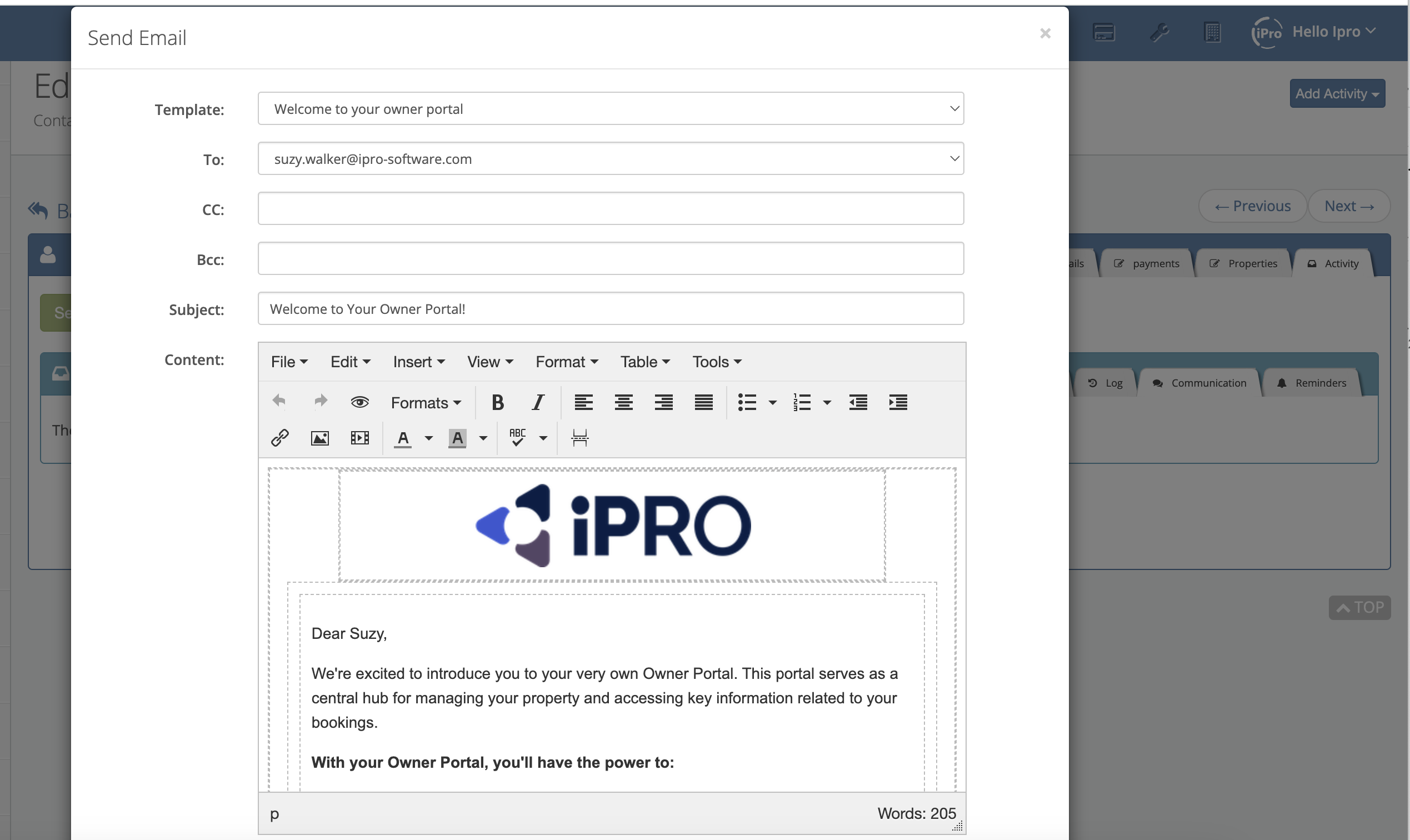Open the Tools menu
Screen dimensions: 1410x840
pos(717,362)
